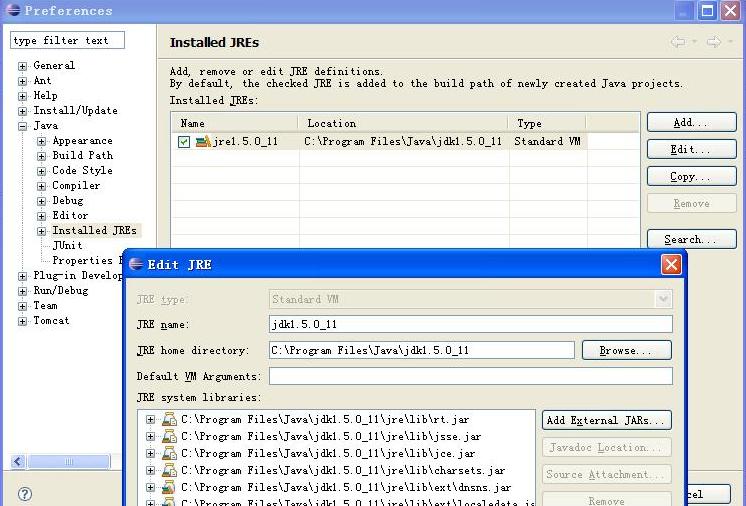
Task: Expand the Build Path node
Action: point(41,156)
